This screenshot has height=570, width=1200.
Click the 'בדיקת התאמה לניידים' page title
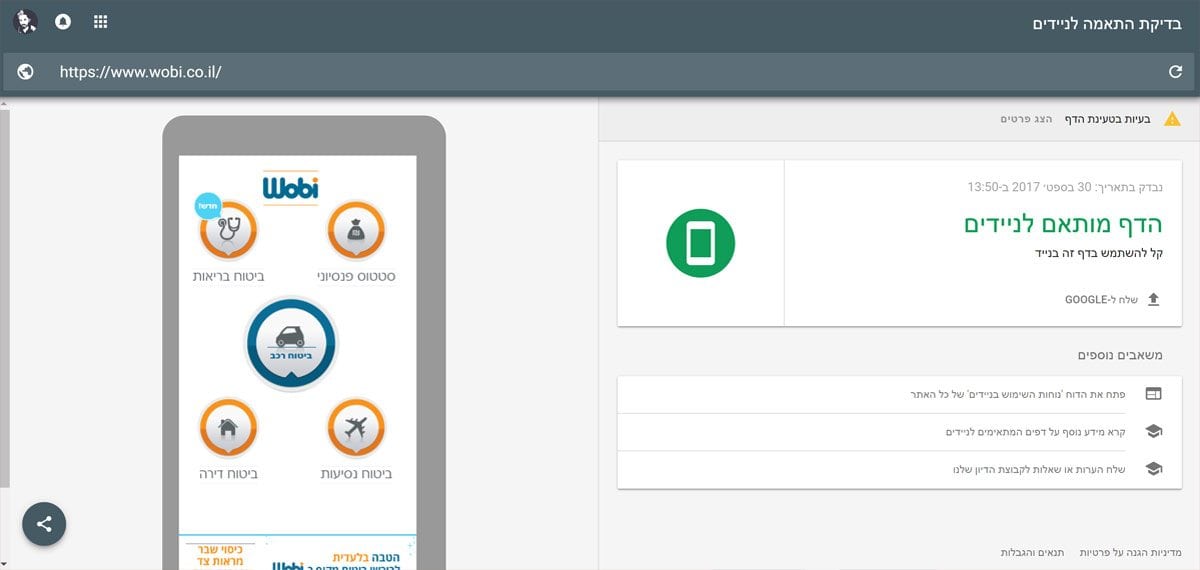click(1106, 24)
